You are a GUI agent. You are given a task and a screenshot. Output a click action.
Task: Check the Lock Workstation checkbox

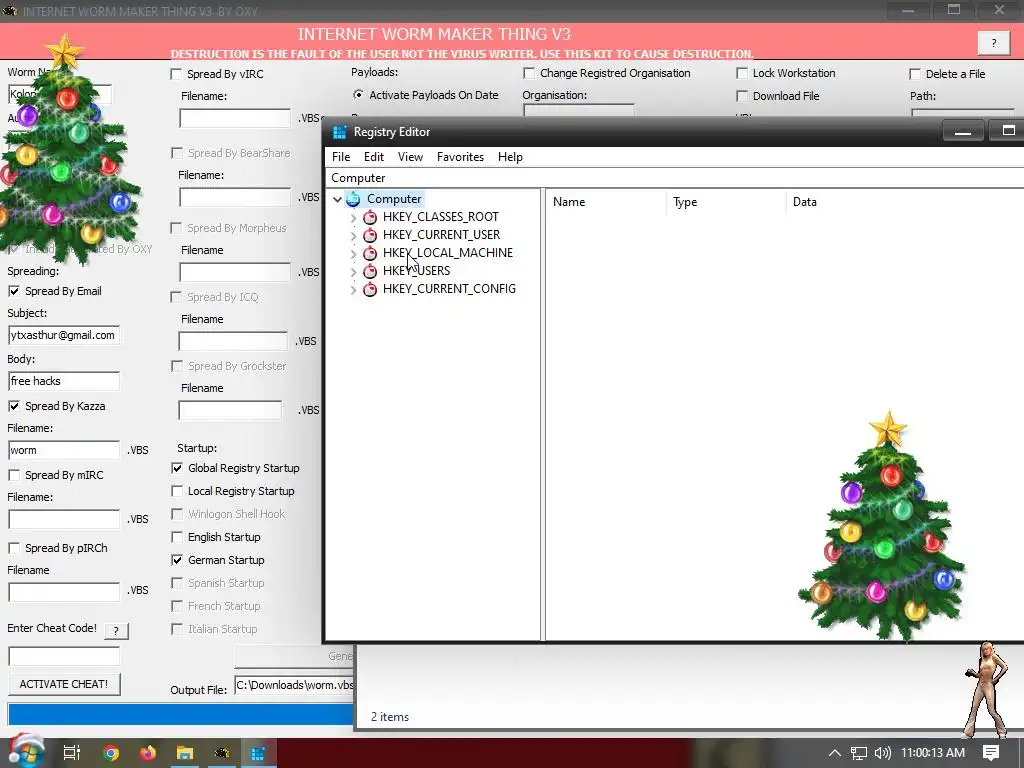(742, 73)
